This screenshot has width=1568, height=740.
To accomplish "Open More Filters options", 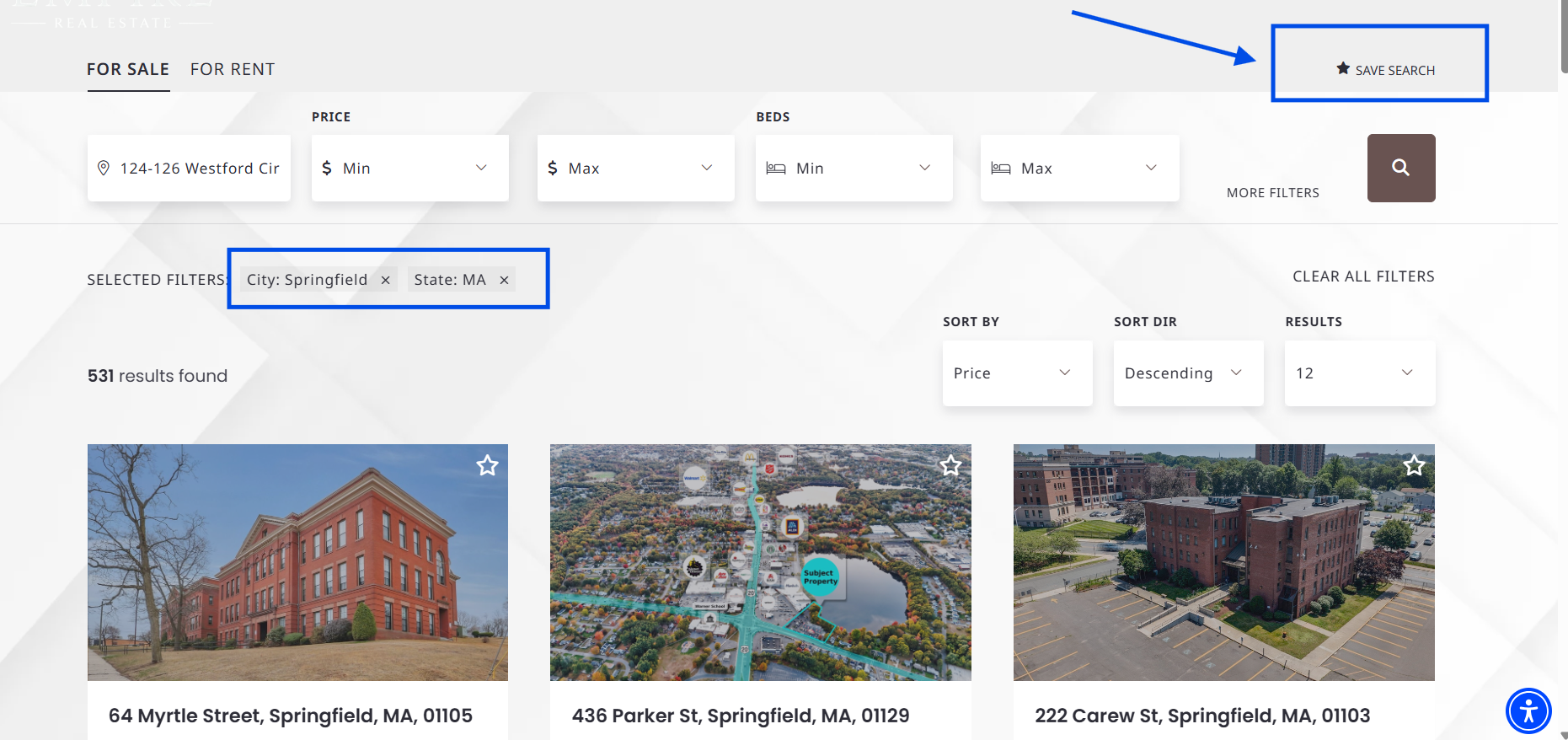I will tap(1272, 192).
